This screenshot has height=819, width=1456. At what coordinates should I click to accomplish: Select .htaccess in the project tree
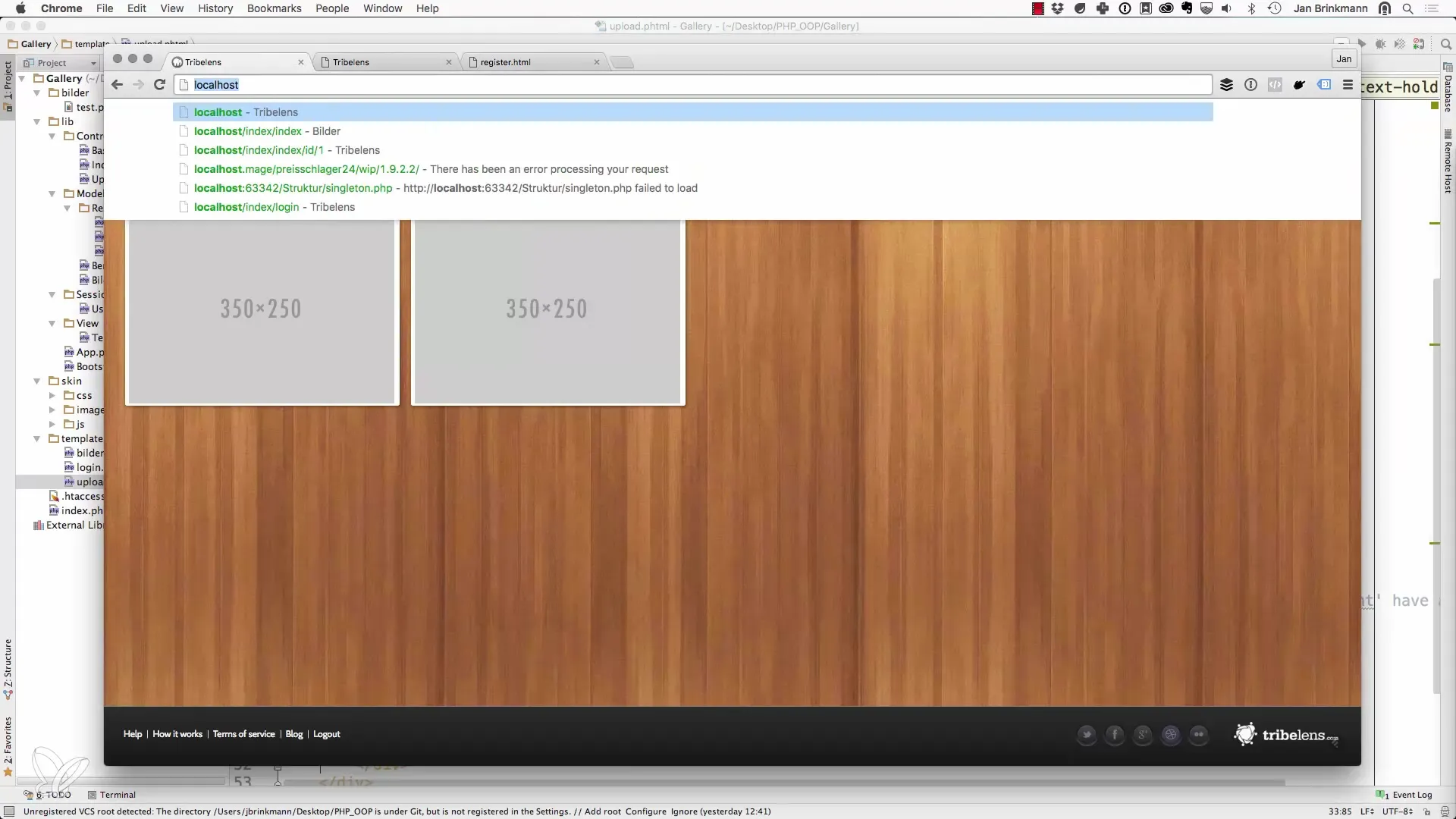click(77, 496)
